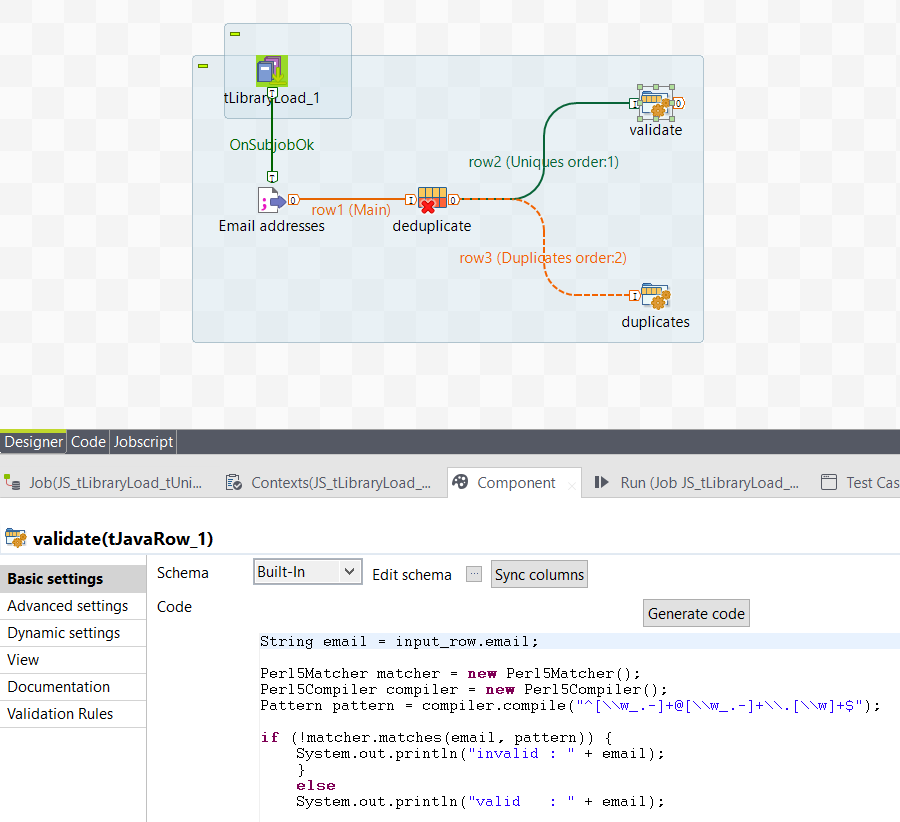900x822 pixels.
Task: Select the row2 (Uniques order:1) connection label
Action: [x=543, y=161]
